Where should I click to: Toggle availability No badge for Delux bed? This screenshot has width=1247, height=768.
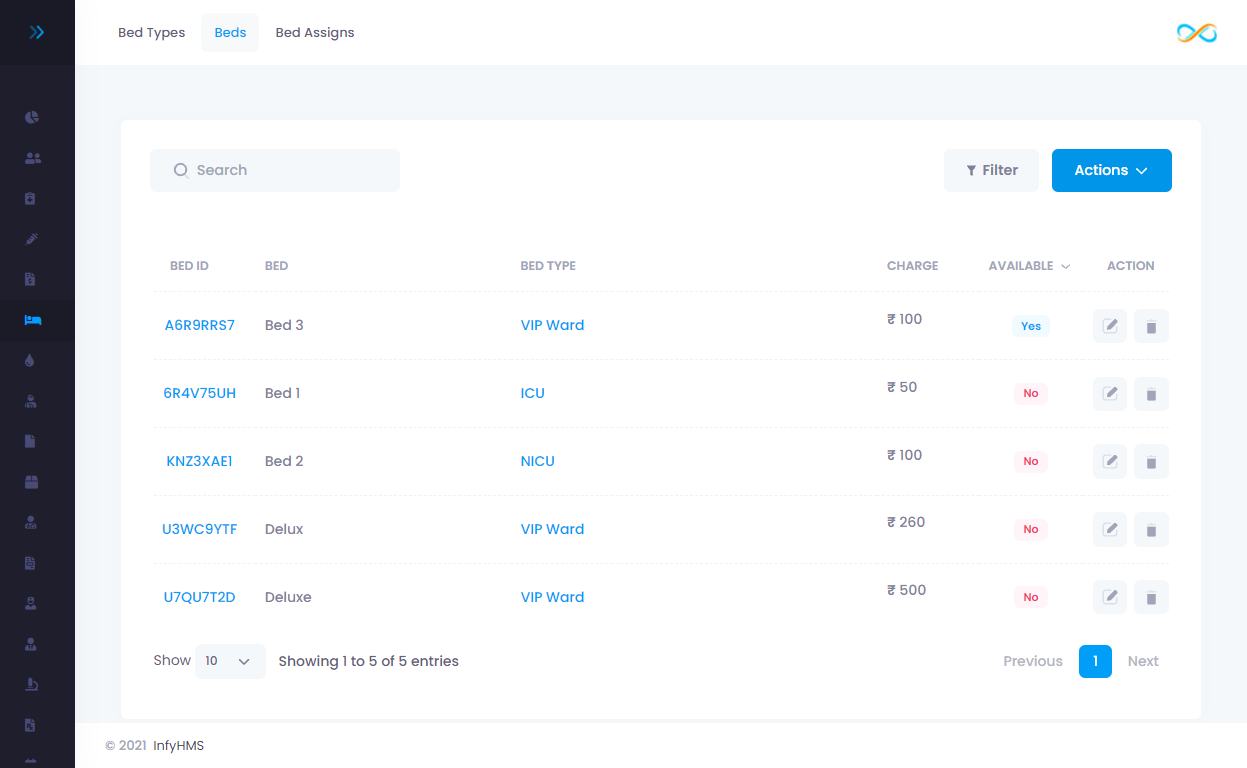pos(1030,529)
